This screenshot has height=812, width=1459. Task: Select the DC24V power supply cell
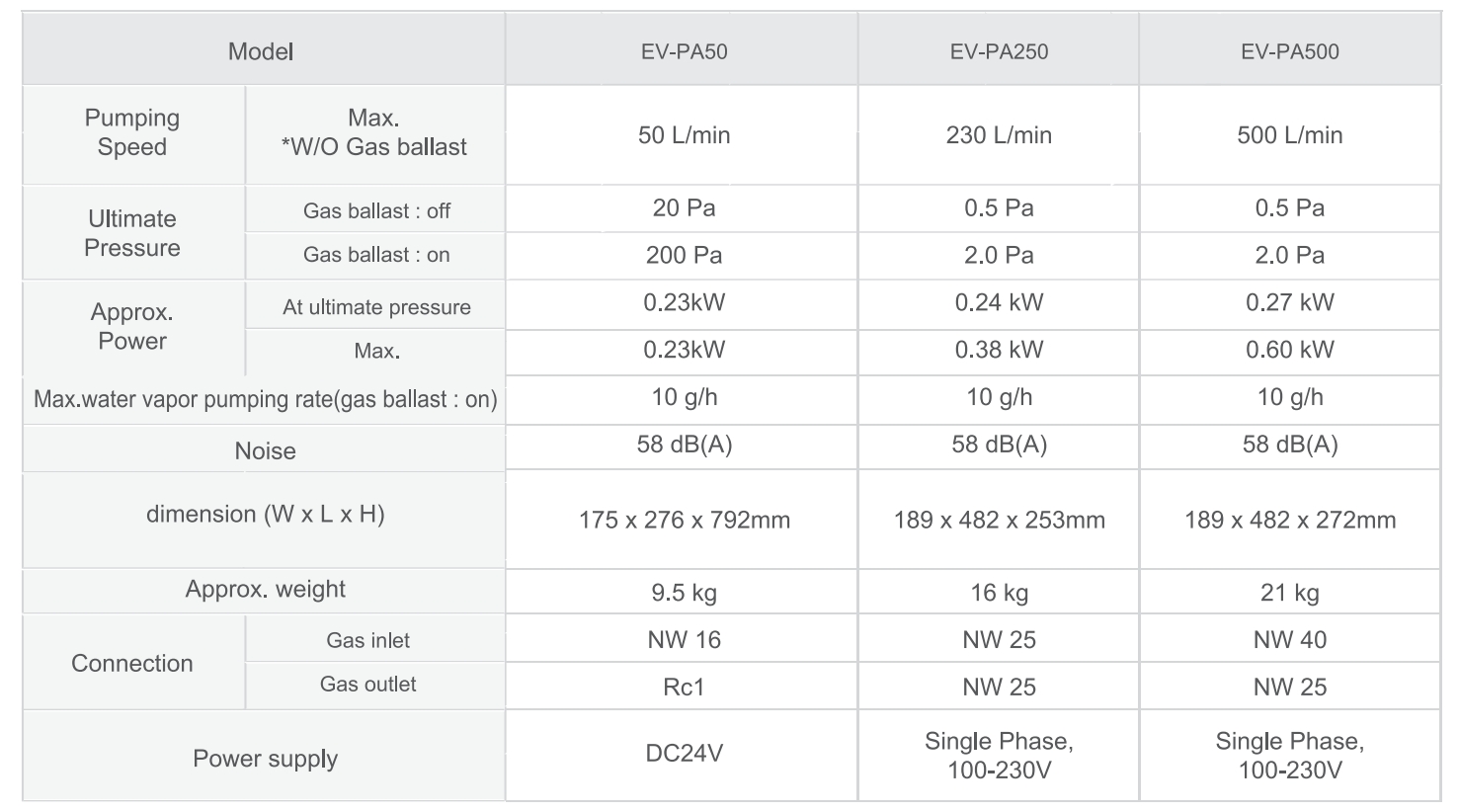tap(684, 754)
